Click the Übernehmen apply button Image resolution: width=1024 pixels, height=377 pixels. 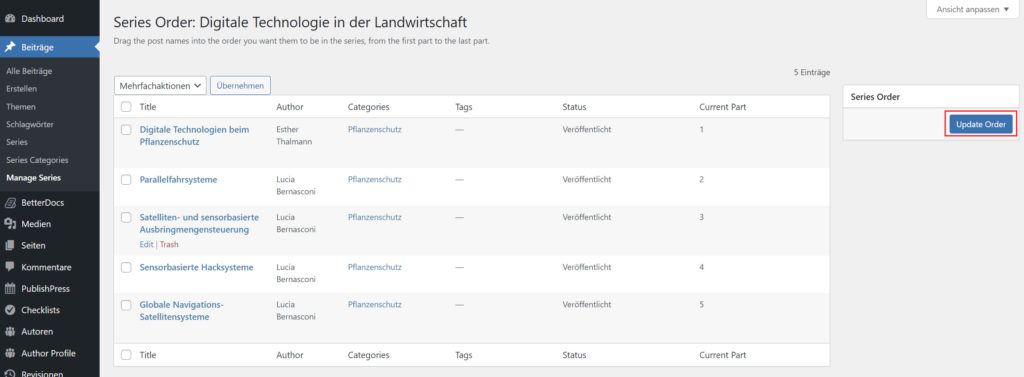coord(240,86)
